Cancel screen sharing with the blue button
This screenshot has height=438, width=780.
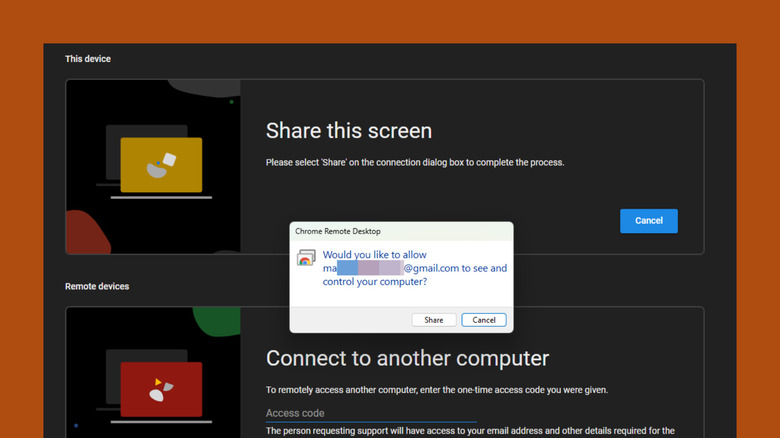[648, 221]
